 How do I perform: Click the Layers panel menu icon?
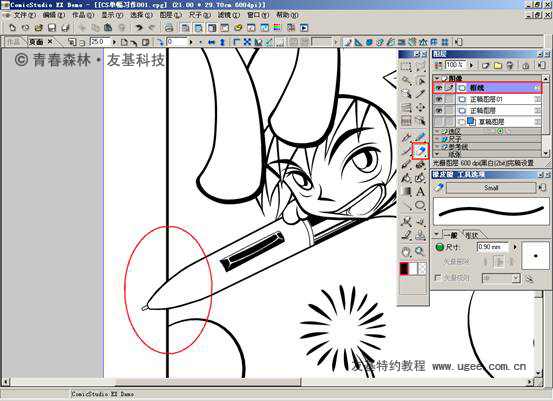541,65
